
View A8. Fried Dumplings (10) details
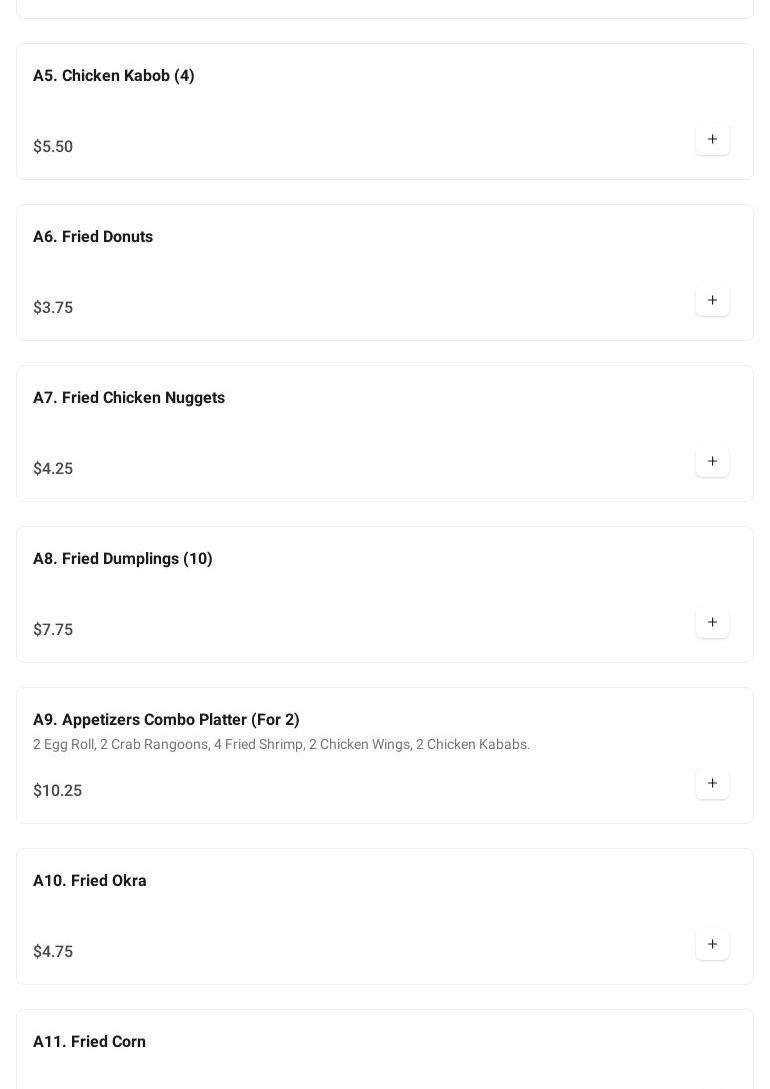(123, 559)
